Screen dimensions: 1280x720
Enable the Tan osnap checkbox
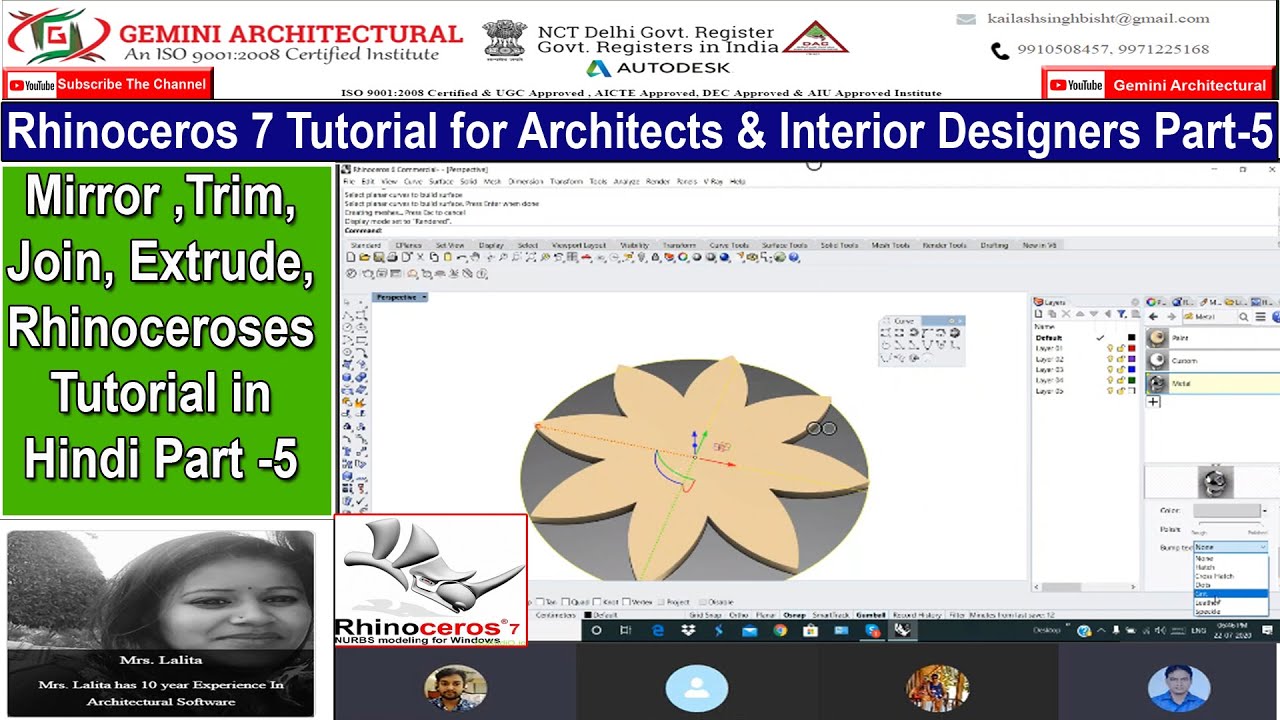pos(539,601)
